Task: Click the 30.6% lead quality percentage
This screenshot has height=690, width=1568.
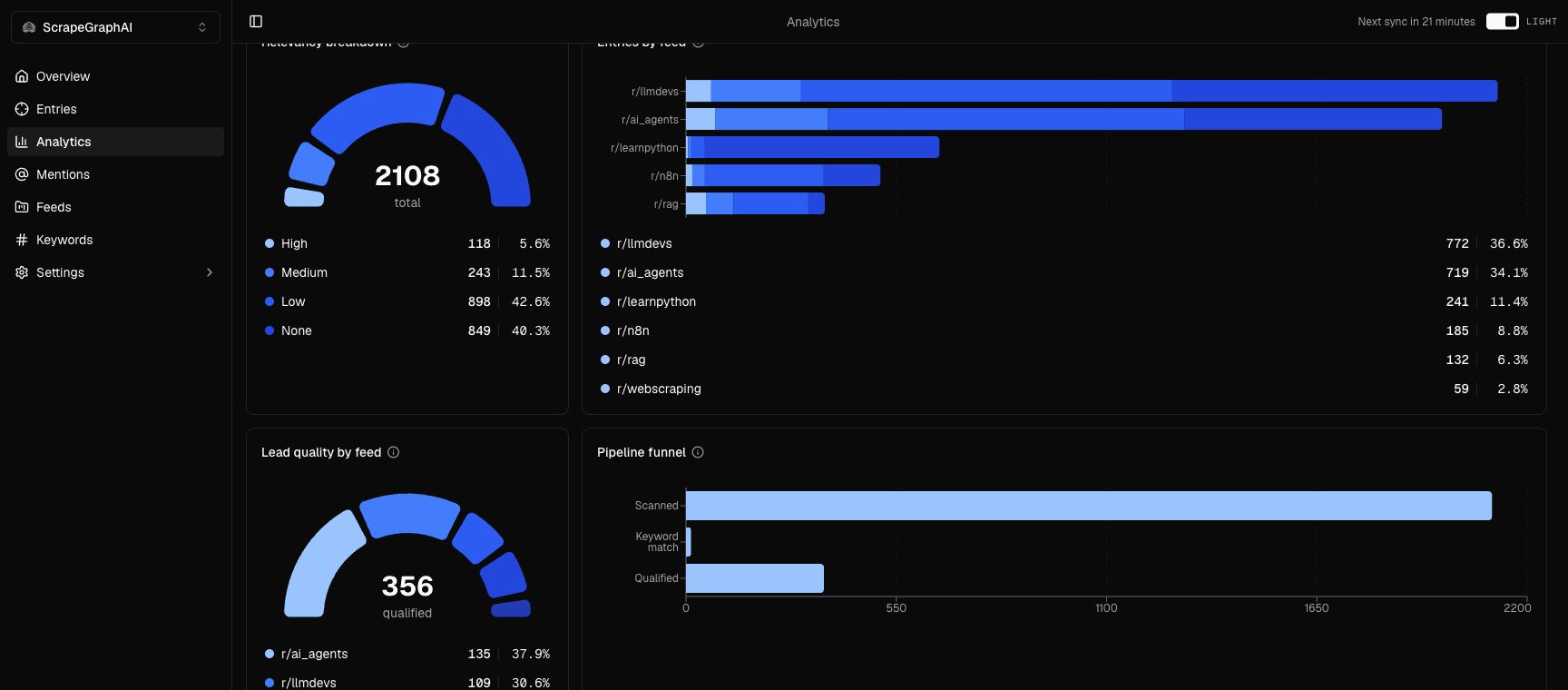Action: point(531,683)
